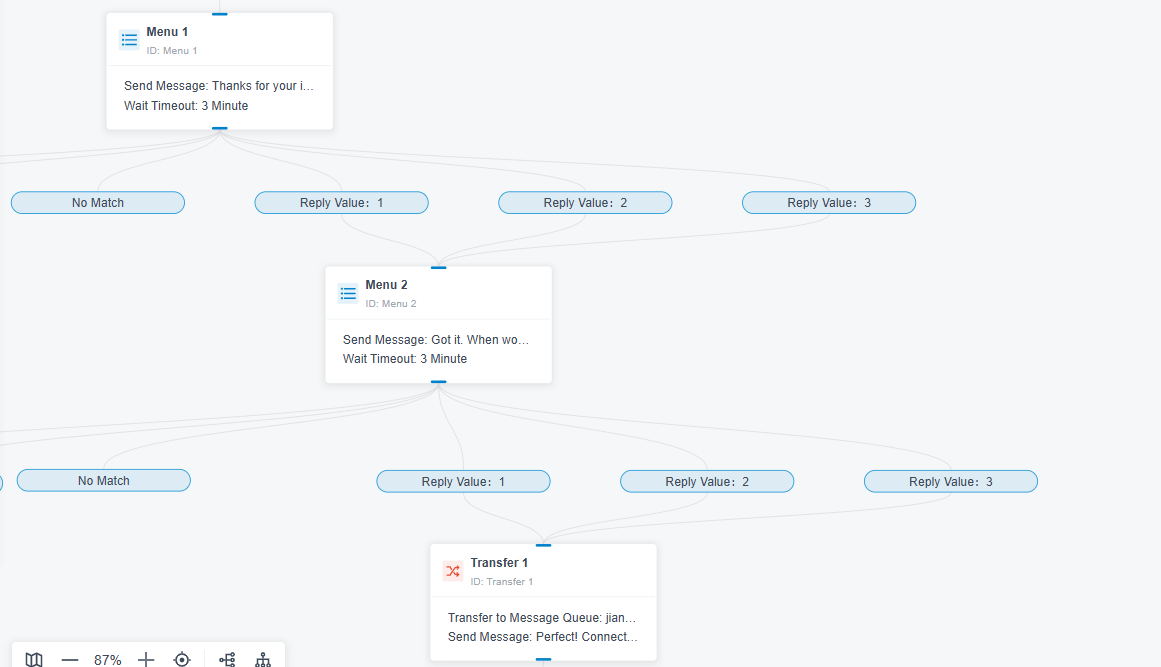
Task: Zoom in with the plus icon
Action: [x=146, y=660]
